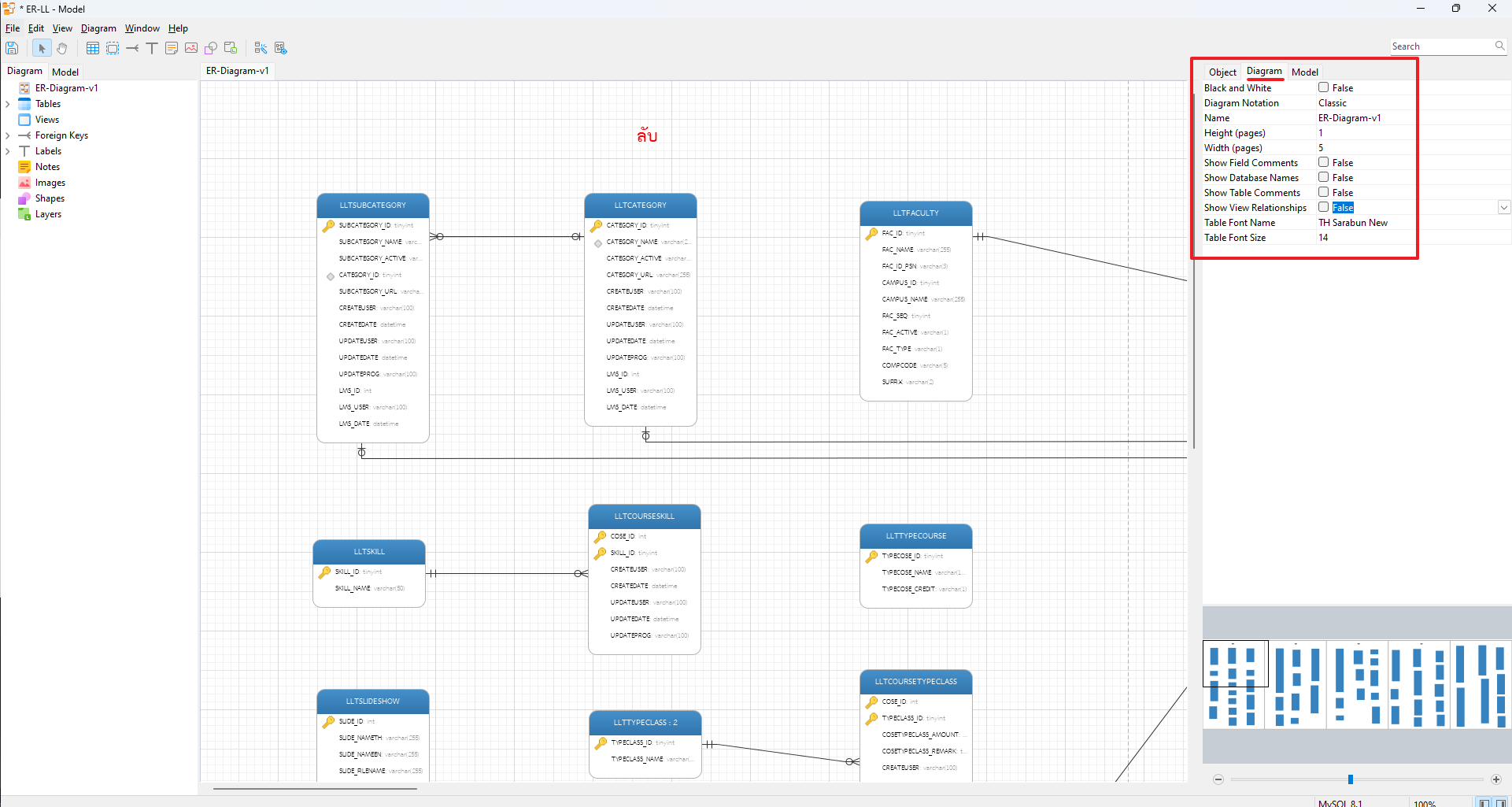Select the Shape tool
The image size is (1512, 807).
211,48
